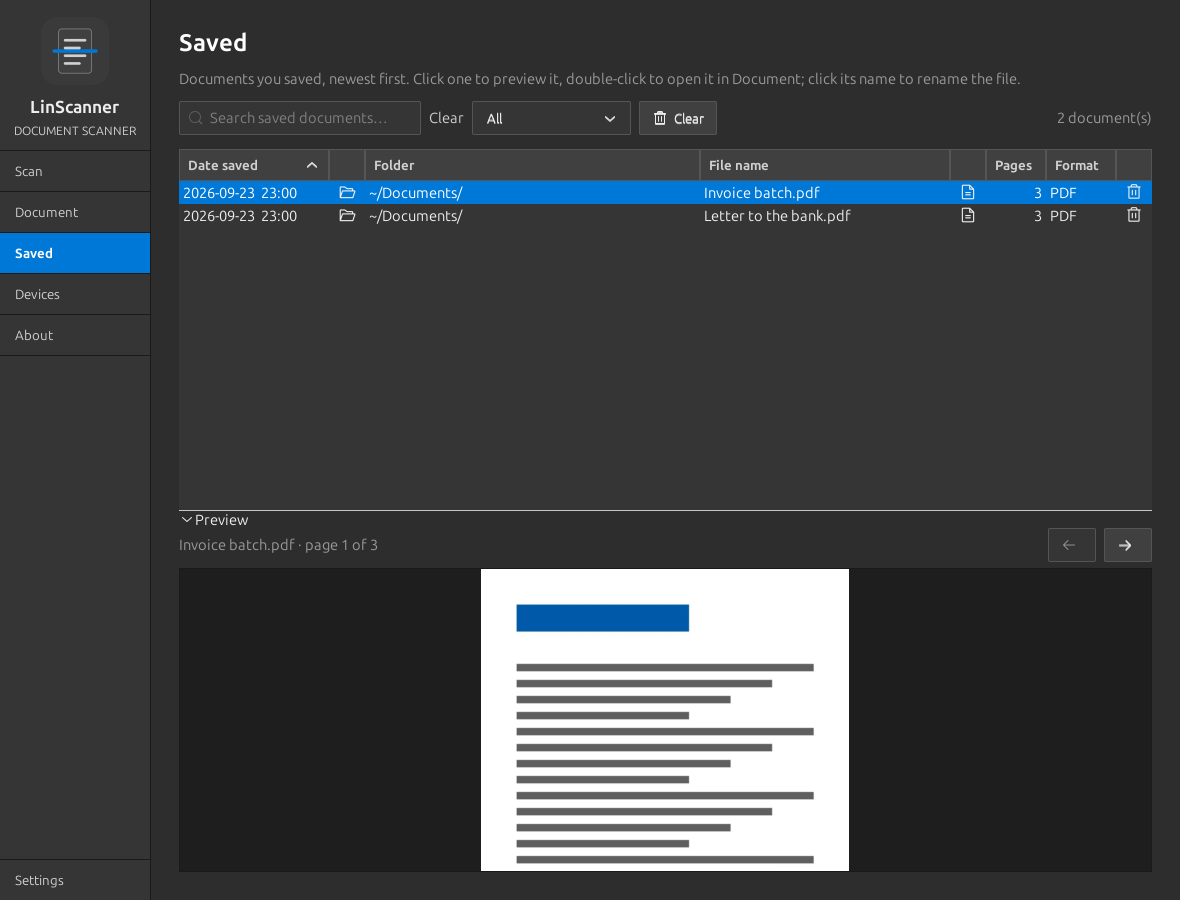Viewport: 1180px width, 900px height.
Task: Click ~/Documents/ folder path for Invoice batch.pdf
Action: coord(415,193)
